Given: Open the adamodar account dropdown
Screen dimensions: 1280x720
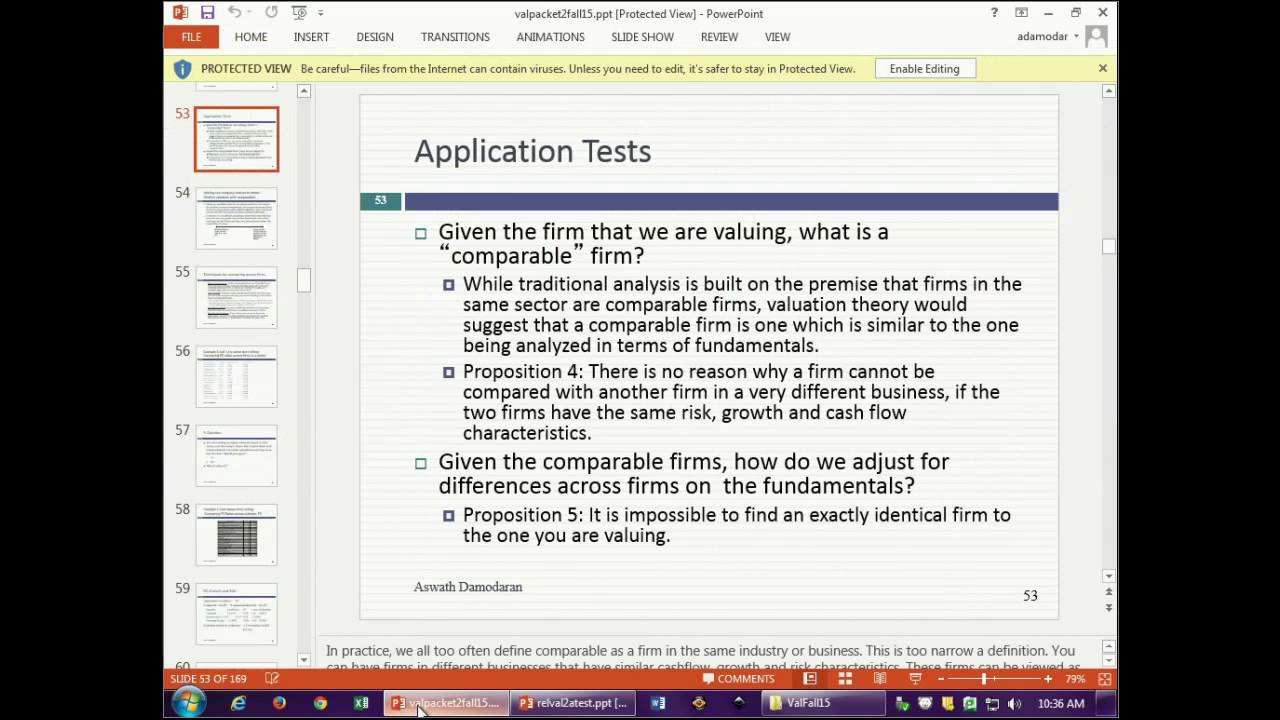Looking at the screenshot, I should tap(1048, 37).
